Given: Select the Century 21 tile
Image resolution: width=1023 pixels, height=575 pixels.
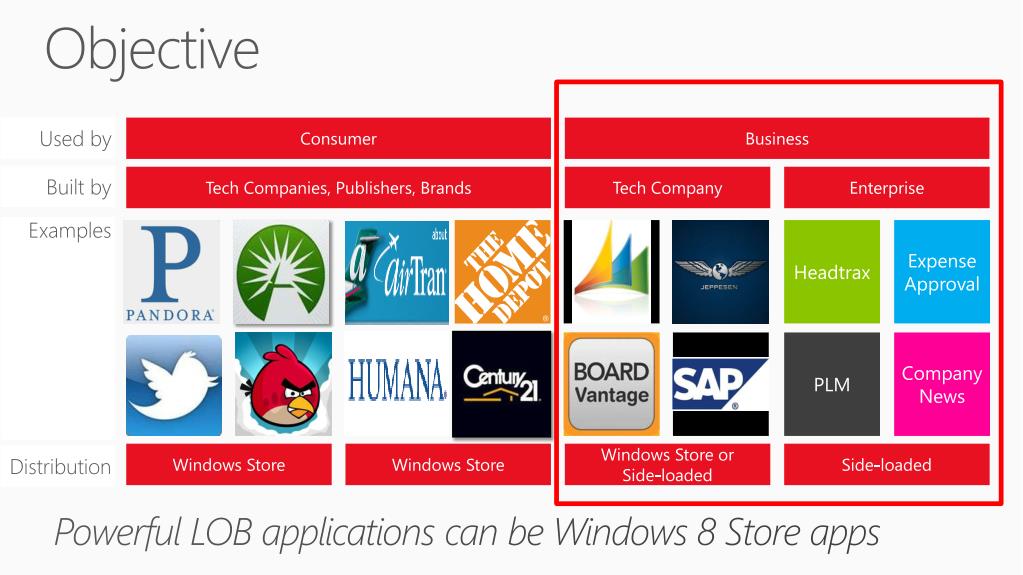Looking at the screenshot, I should tap(502, 384).
